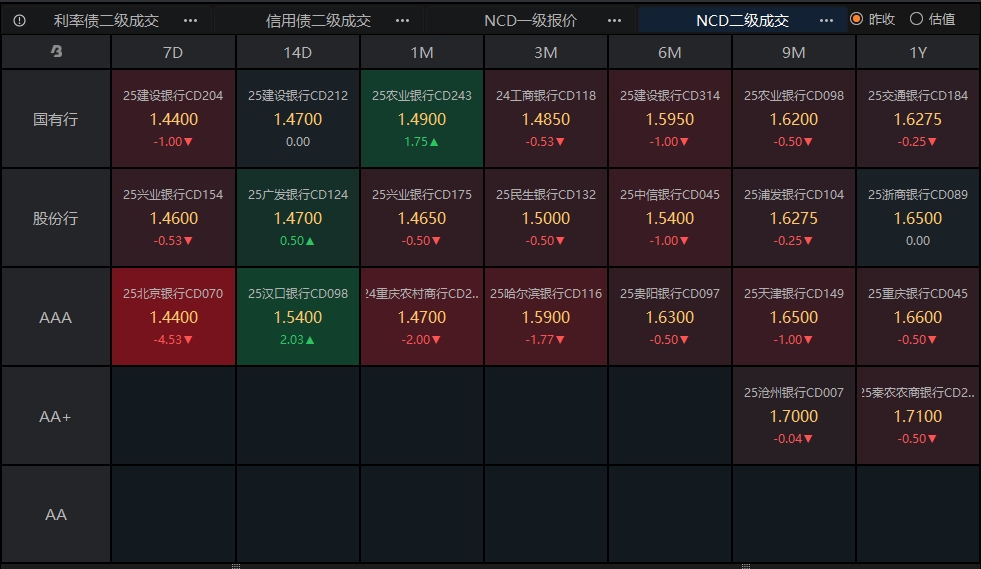Image resolution: width=981 pixels, height=569 pixels.
Task: Open the 25浙商银行CD089 cell
Action: (x=918, y=218)
